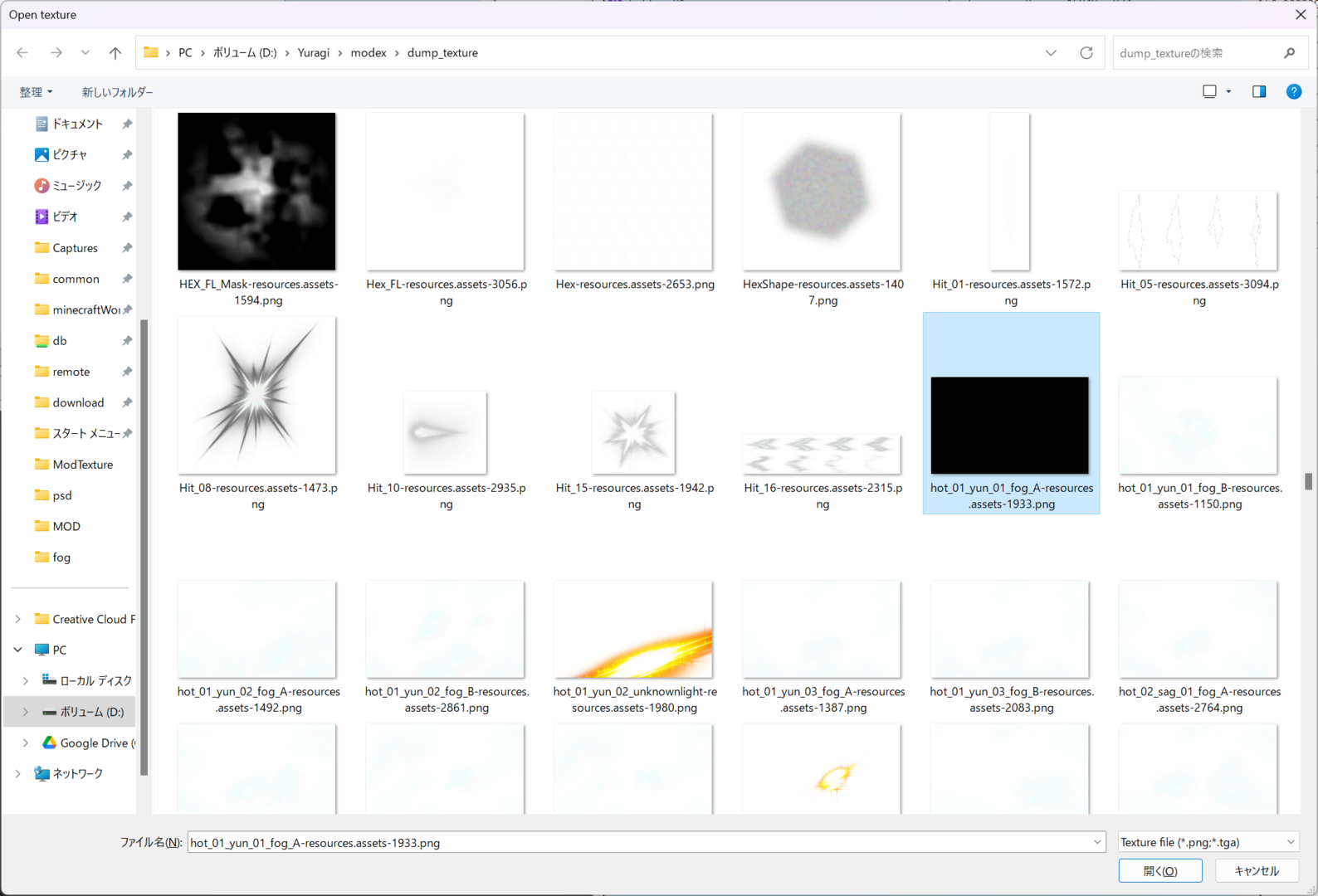Toggle the preview pane
The height and width of the screenshot is (896, 1318).
1259,91
